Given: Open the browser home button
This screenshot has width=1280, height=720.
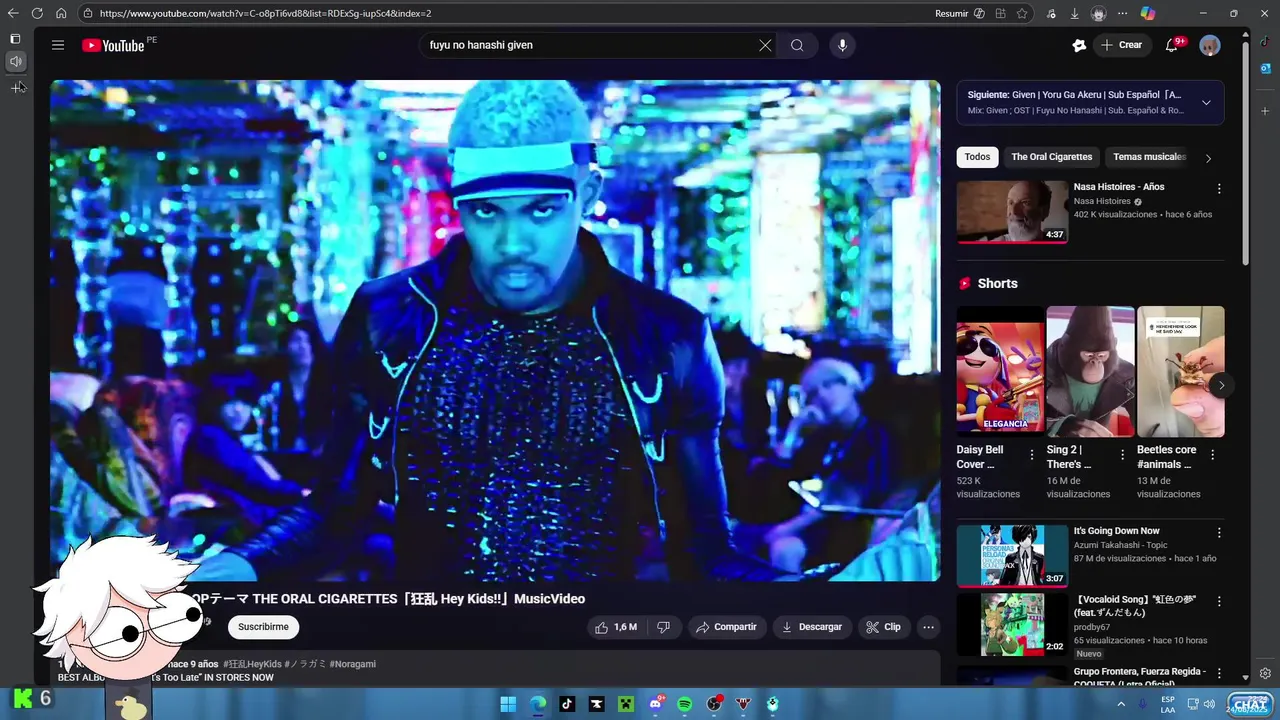Looking at the screenshot, I should (61, 13).
